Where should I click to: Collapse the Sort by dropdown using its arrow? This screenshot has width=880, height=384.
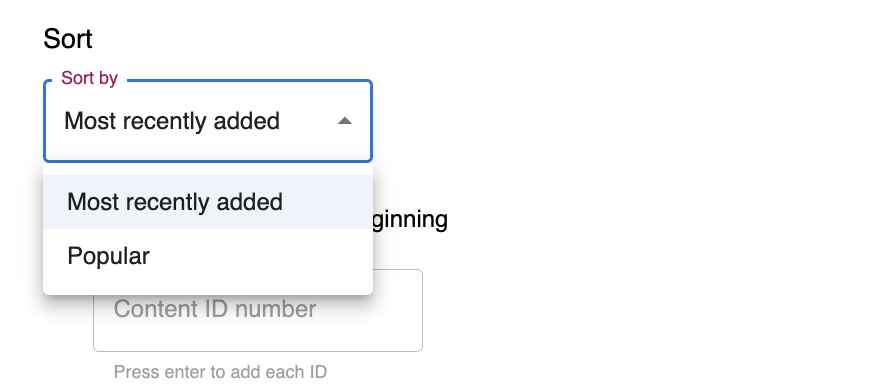pos(345,121)
